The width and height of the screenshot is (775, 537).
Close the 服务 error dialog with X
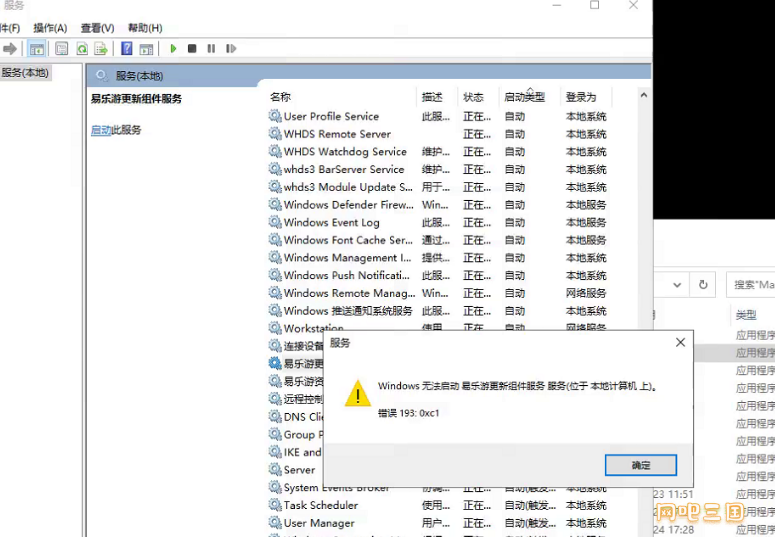coord(681,342)
